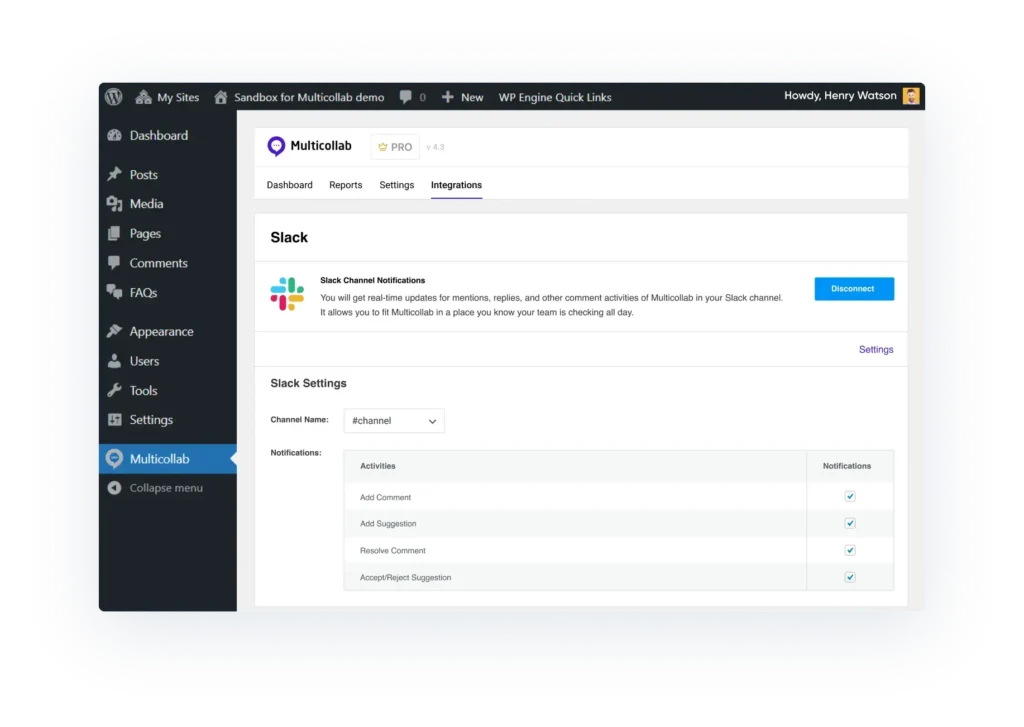This screenshot has height=727, width=1024.
Task: Click the 'Activities' column header
Action: click(377, 466)
